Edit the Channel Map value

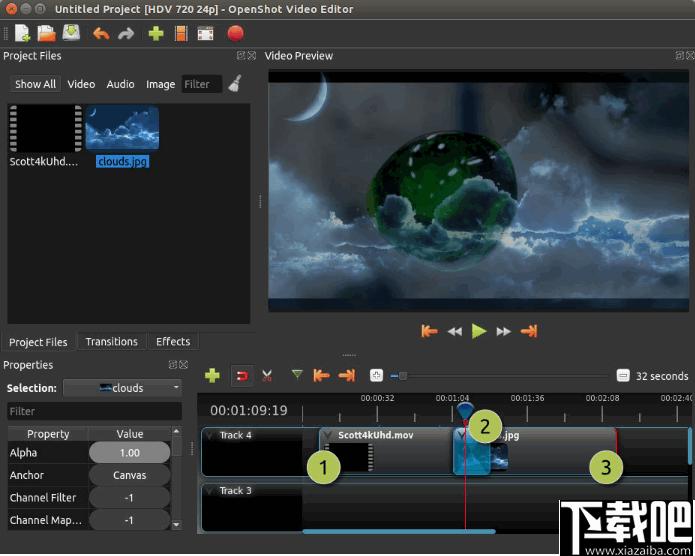(x=129, y=520)
